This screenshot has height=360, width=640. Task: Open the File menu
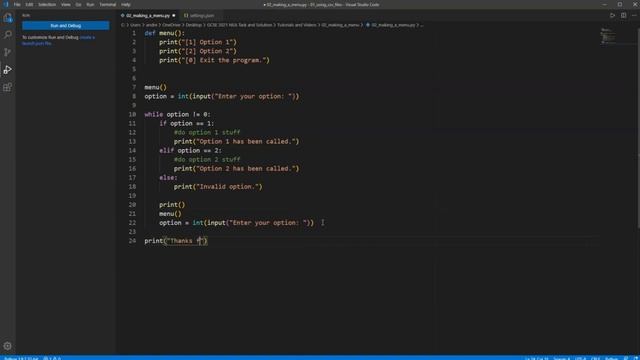17,4
